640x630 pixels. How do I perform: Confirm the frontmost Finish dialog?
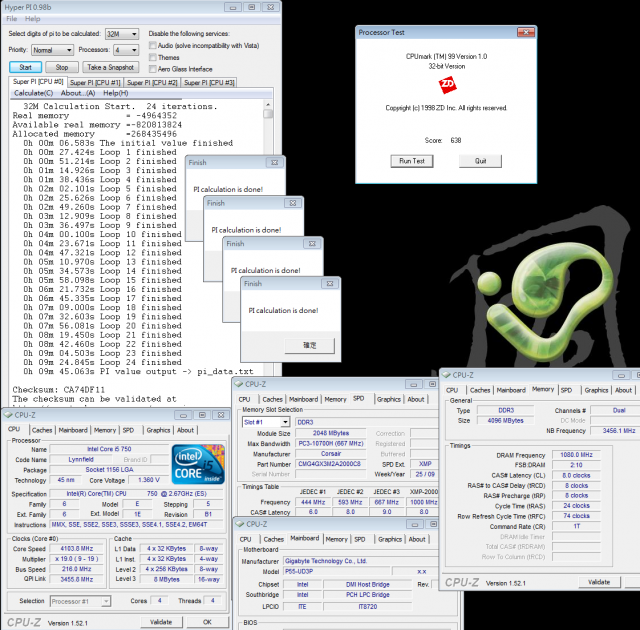tap(309, 345)
